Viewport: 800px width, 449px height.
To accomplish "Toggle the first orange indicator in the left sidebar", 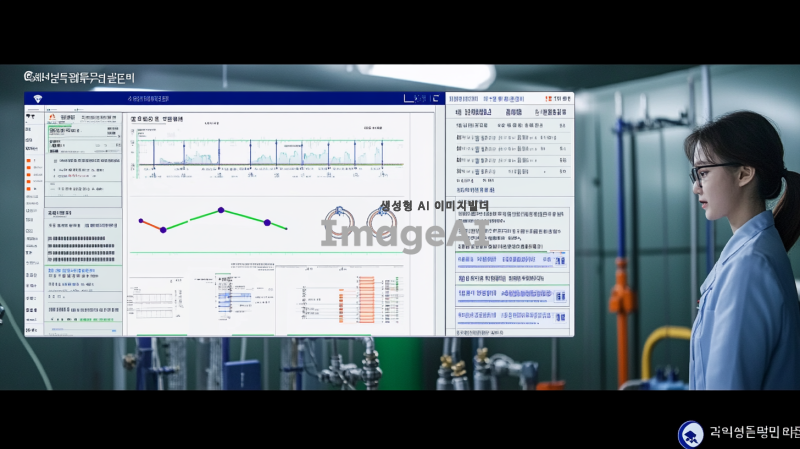I will [30, 160].
